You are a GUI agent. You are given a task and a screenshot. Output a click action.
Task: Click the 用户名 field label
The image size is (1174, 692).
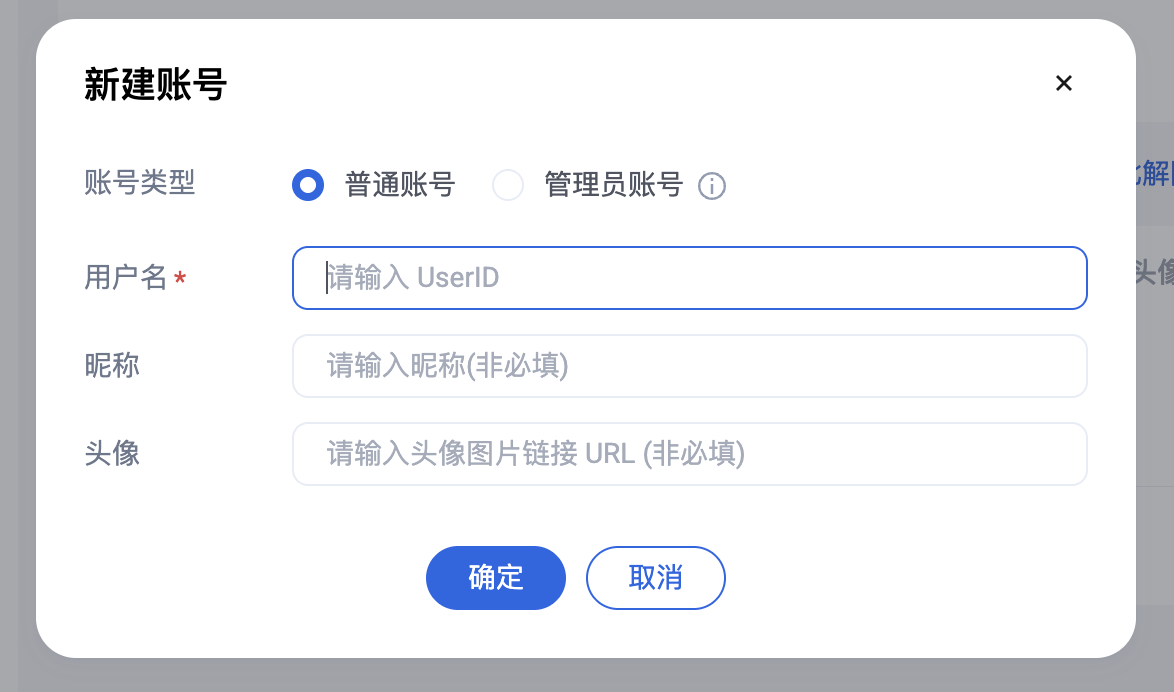pyautogui.click(x=126, y=277)
